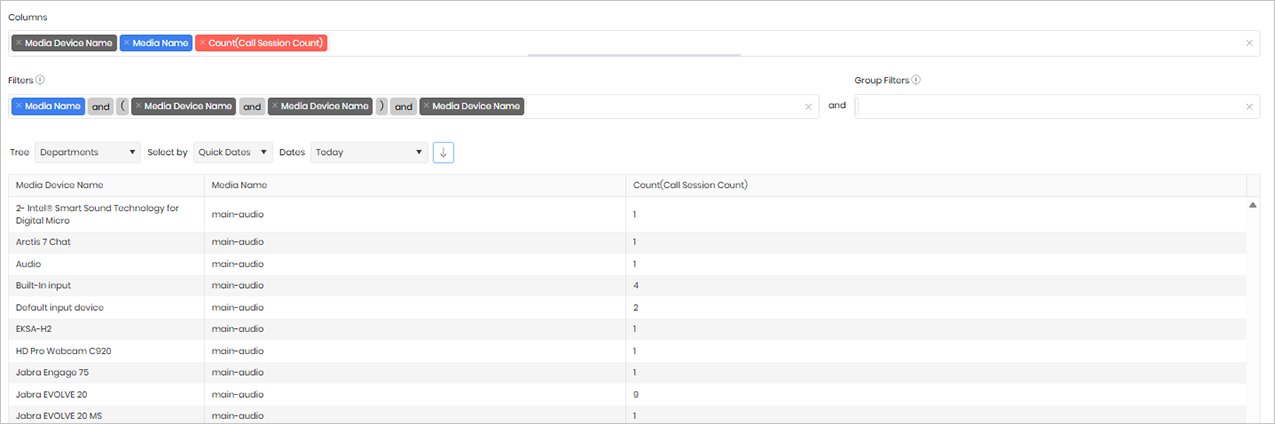Image resolution: width=1275 pixels, height=424 pixels.
Task: Clear all filters with the Filters field x
Action: (x=808, y=107)
